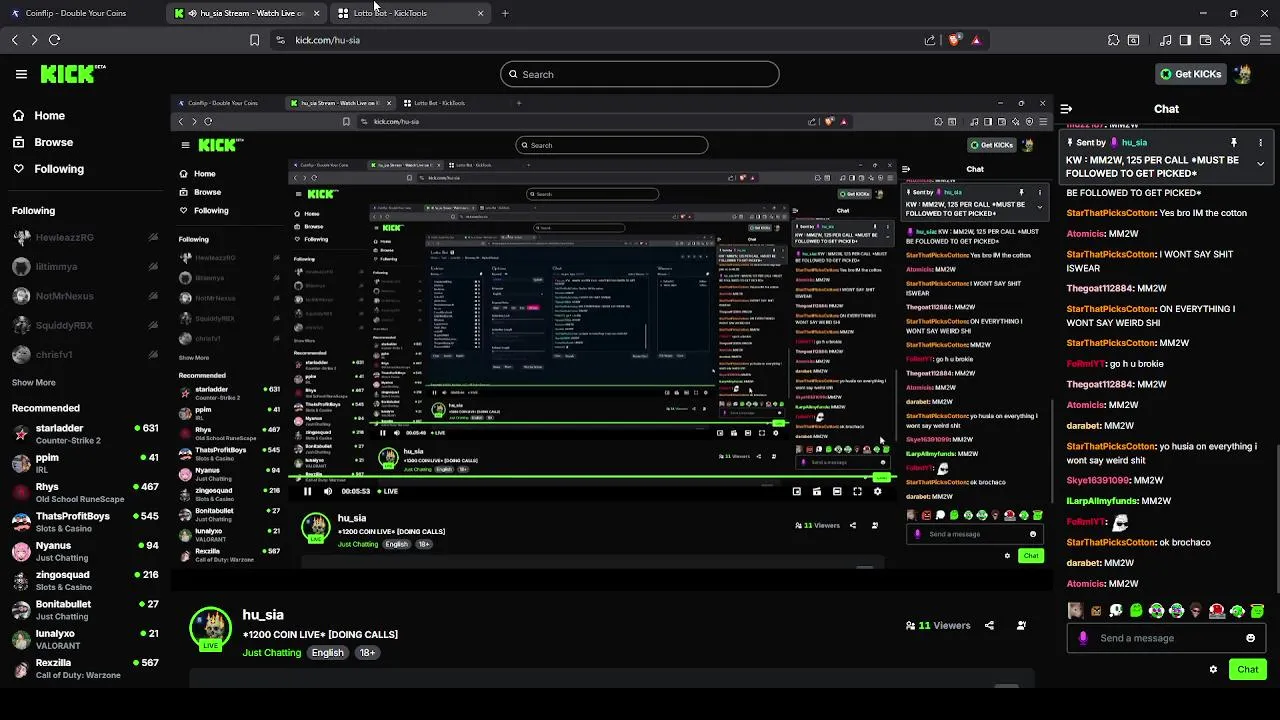Open lunalyxo VALORANT channel

click(85, 639)
